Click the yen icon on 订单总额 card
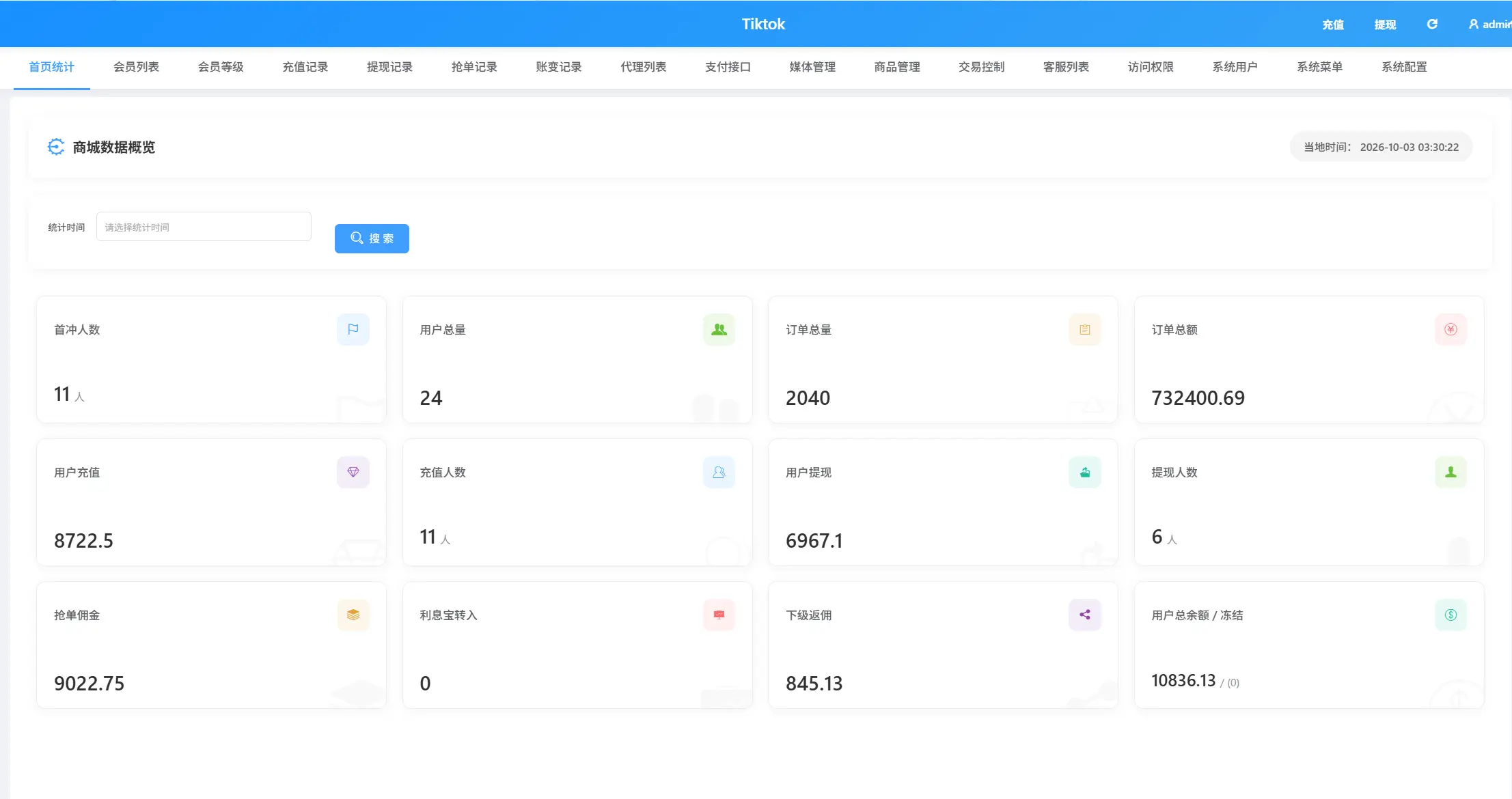The image size is (1512, 799). coord(1451,329)
